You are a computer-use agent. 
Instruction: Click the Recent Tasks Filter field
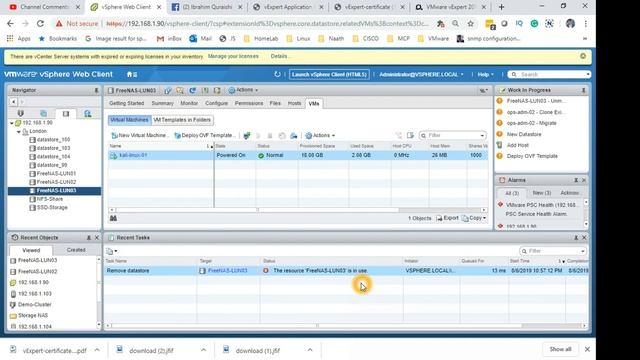[553, 251]
